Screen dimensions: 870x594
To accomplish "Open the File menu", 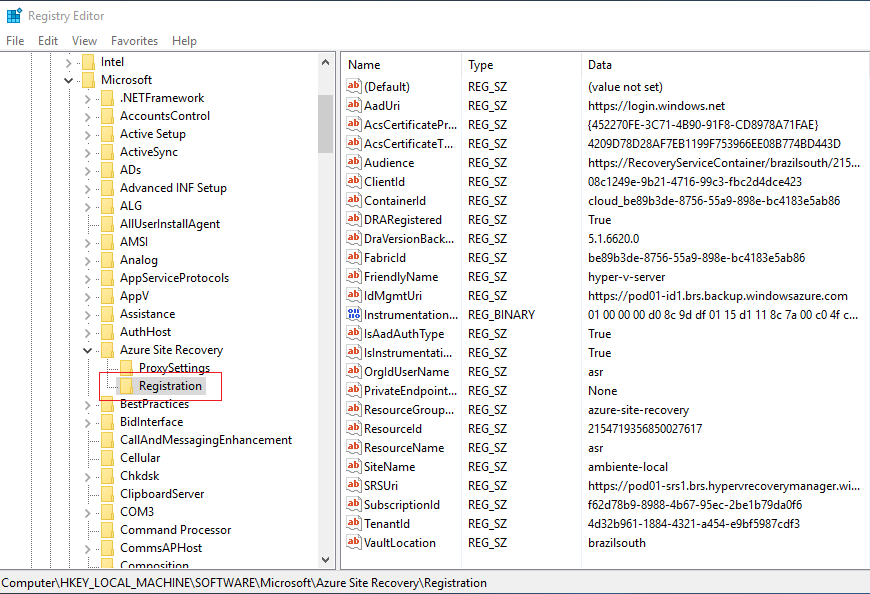I will (15, 40).
